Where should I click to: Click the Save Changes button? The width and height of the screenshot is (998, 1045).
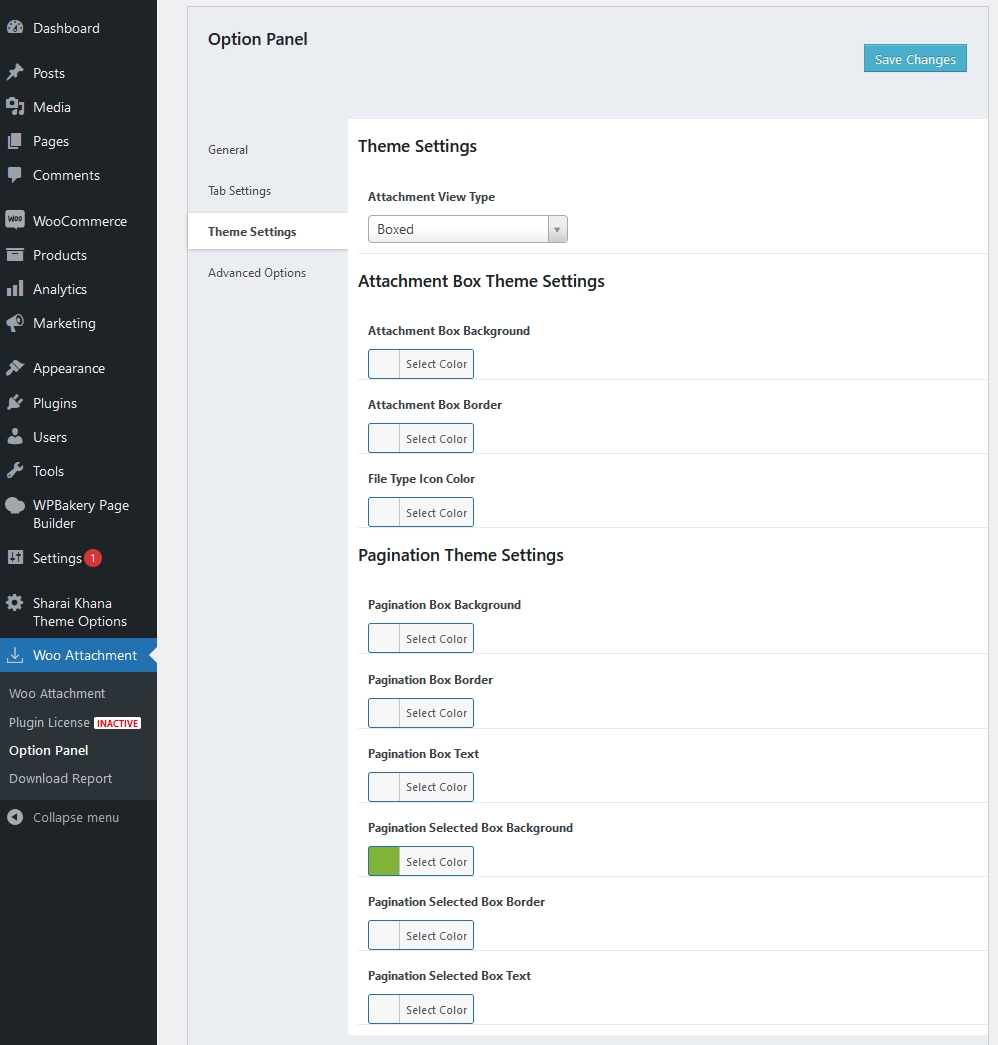click(915, 59)
